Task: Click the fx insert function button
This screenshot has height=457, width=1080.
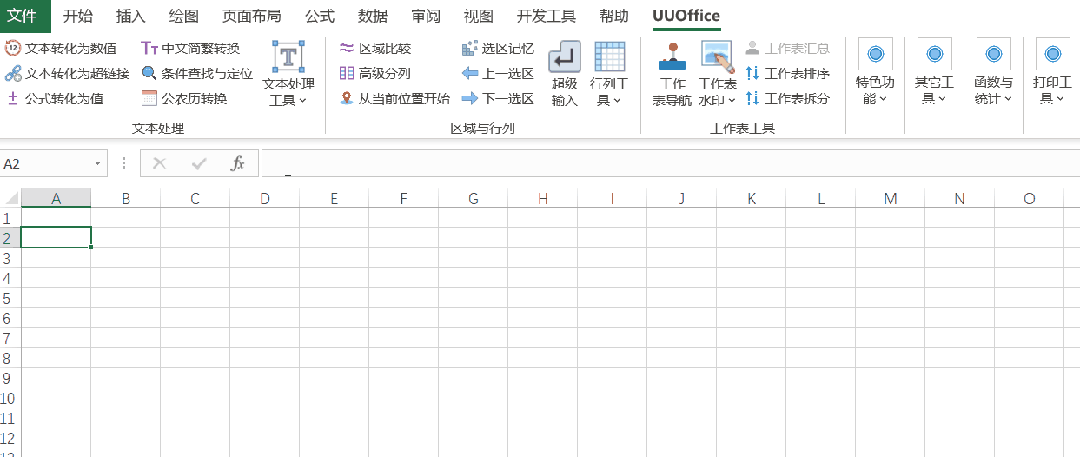Action: tap(238, 163)
